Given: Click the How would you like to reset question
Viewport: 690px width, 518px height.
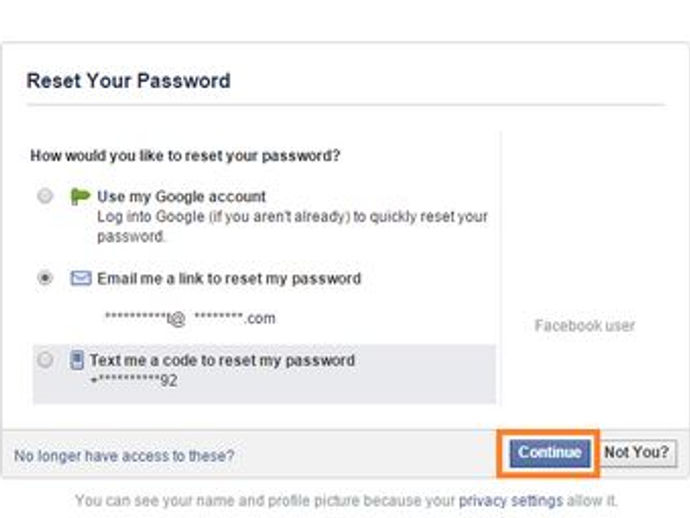Looking at the screenshot, I should point(185,156).
